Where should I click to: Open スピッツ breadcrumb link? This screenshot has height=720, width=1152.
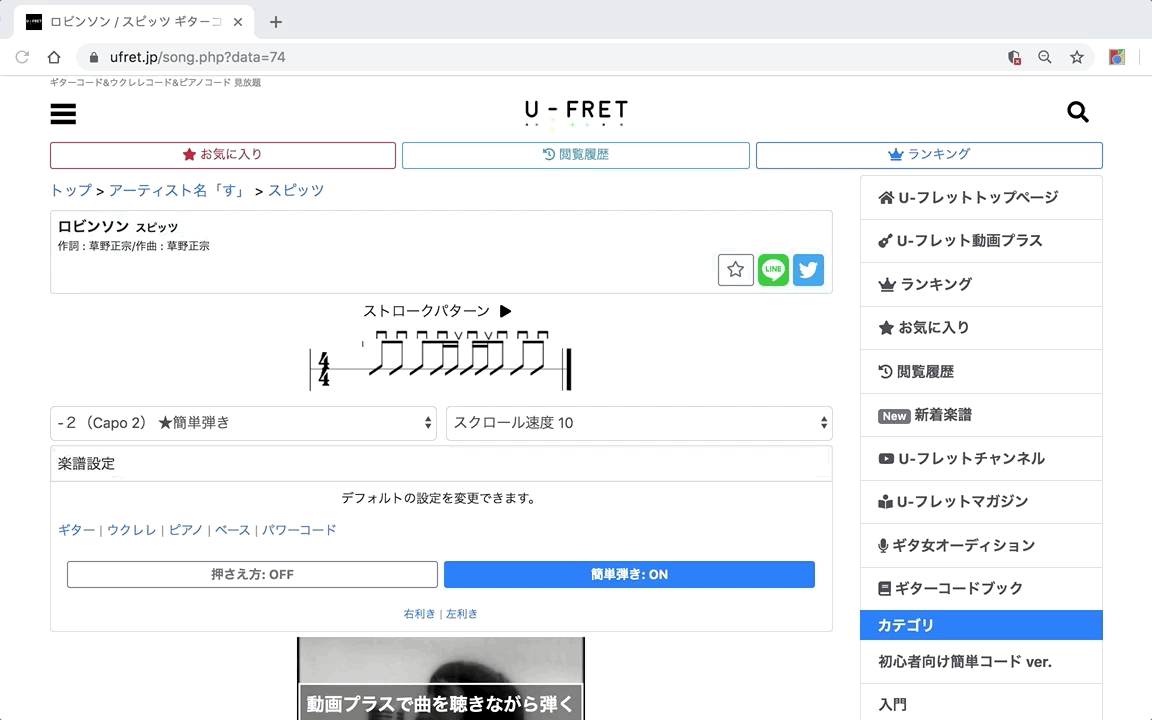pyautogui.click(x=295, y=190)
